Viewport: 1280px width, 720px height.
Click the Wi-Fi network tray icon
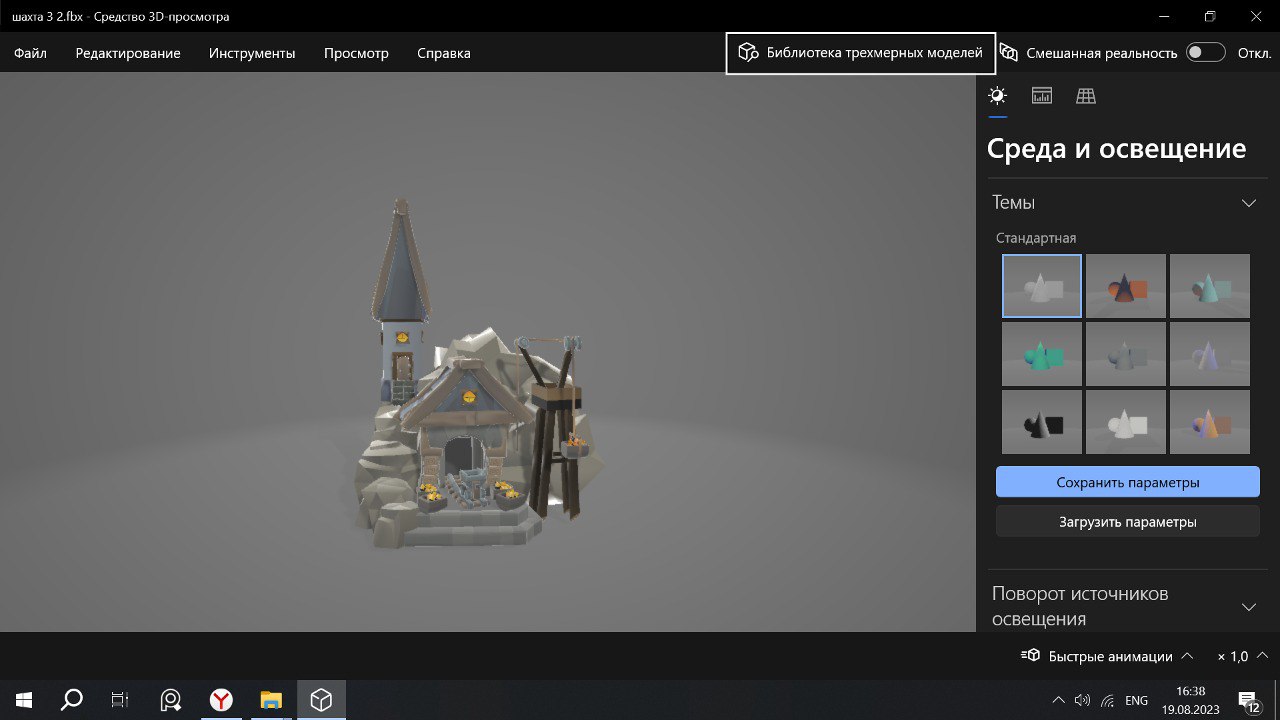[x=1108, y=700]
